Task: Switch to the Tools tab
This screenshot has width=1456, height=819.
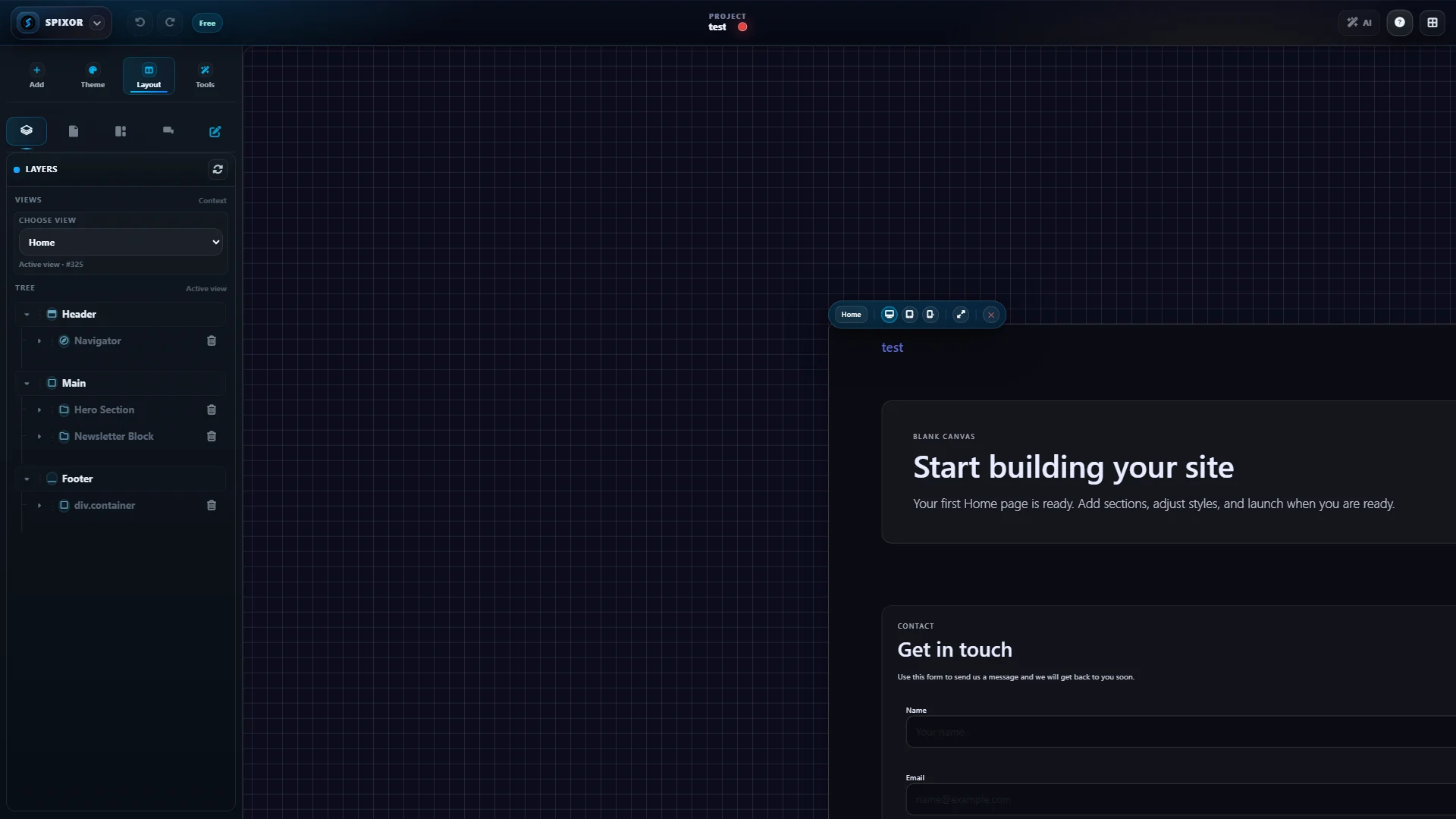Action: (x=205, y=76)
